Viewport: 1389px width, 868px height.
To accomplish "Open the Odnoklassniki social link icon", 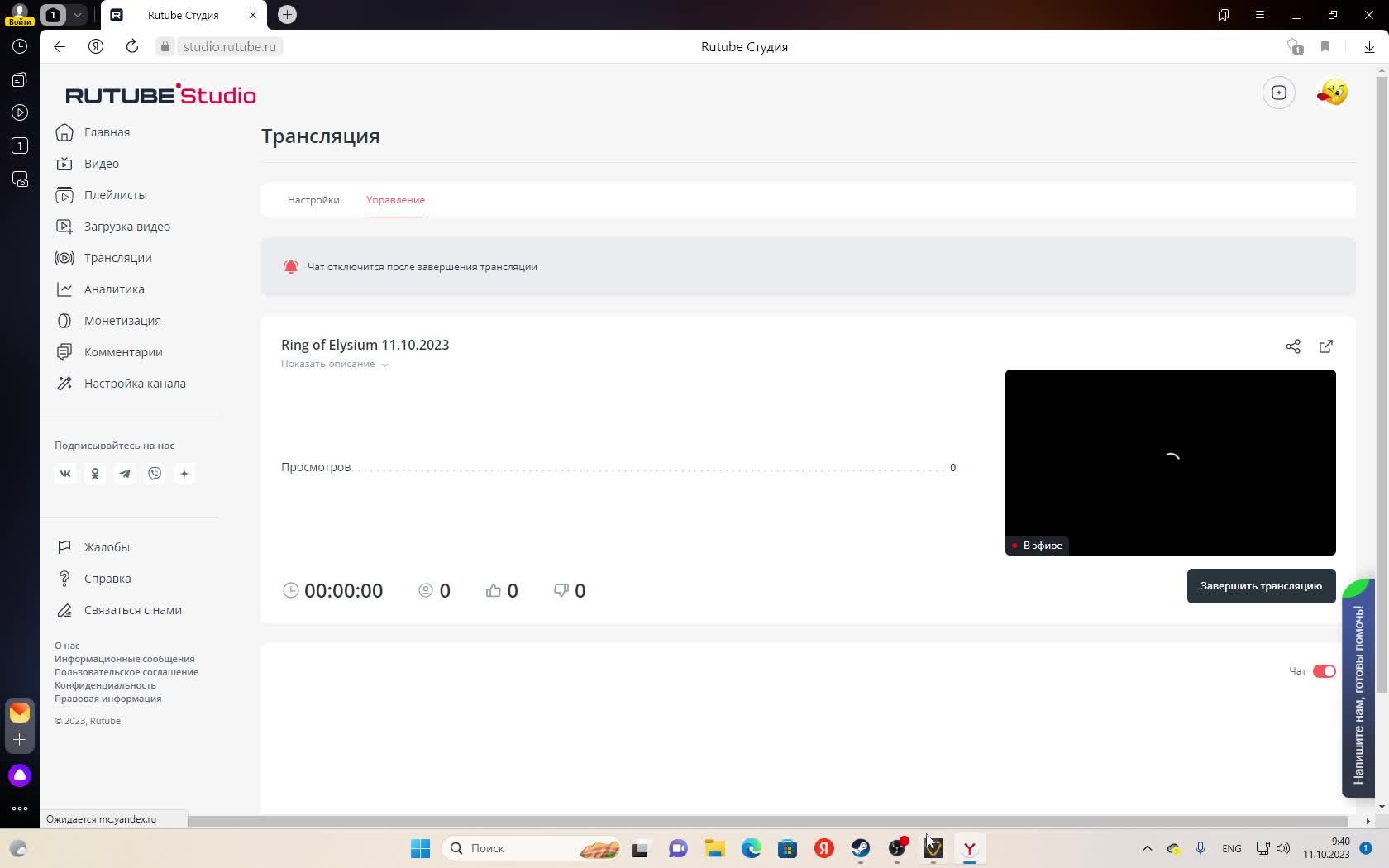I will [x=95, y=474].
